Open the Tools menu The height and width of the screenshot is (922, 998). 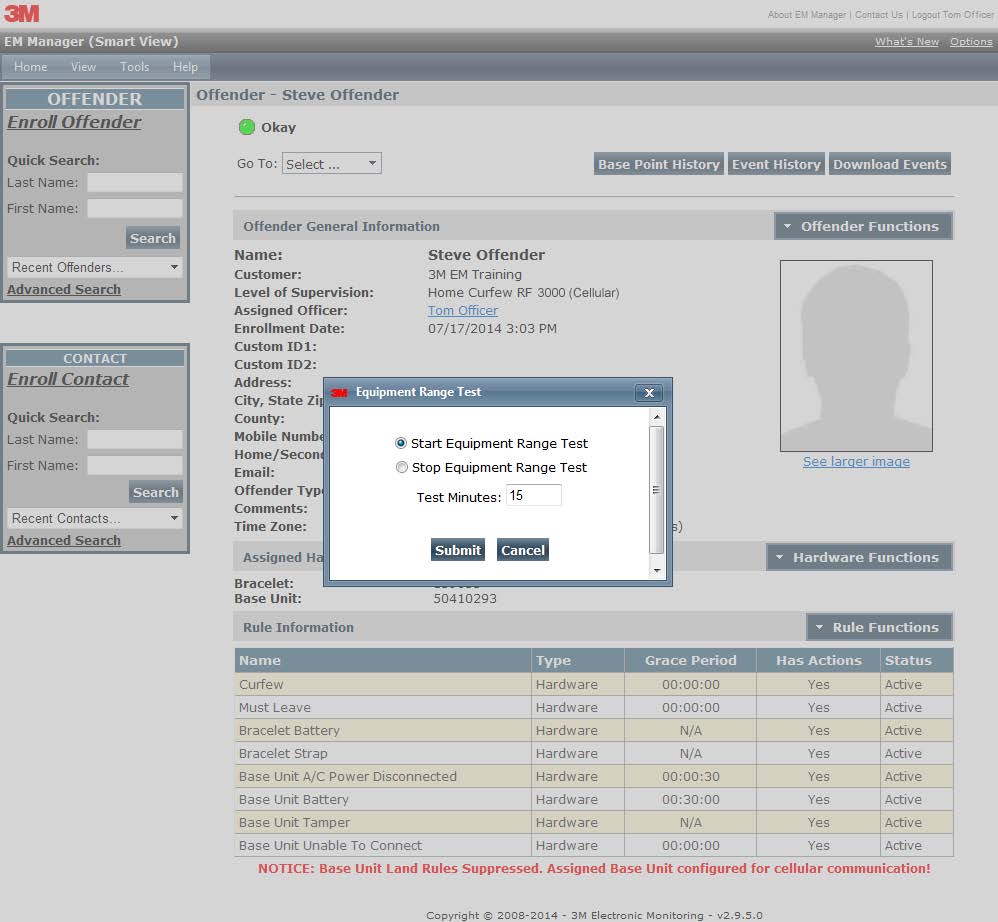click(134, 67)
